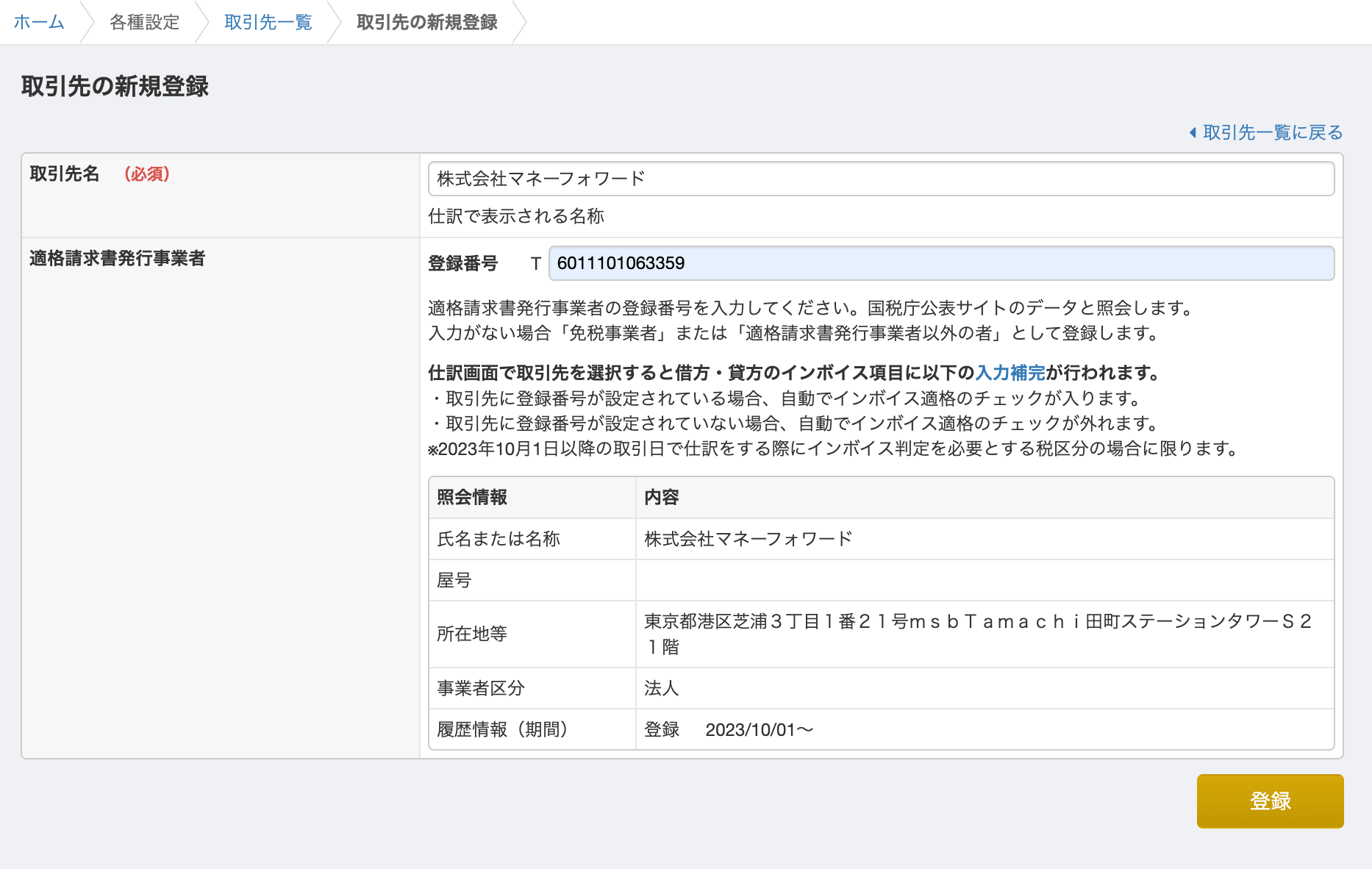Focus the 登録番号 input field

pos(941,263)
